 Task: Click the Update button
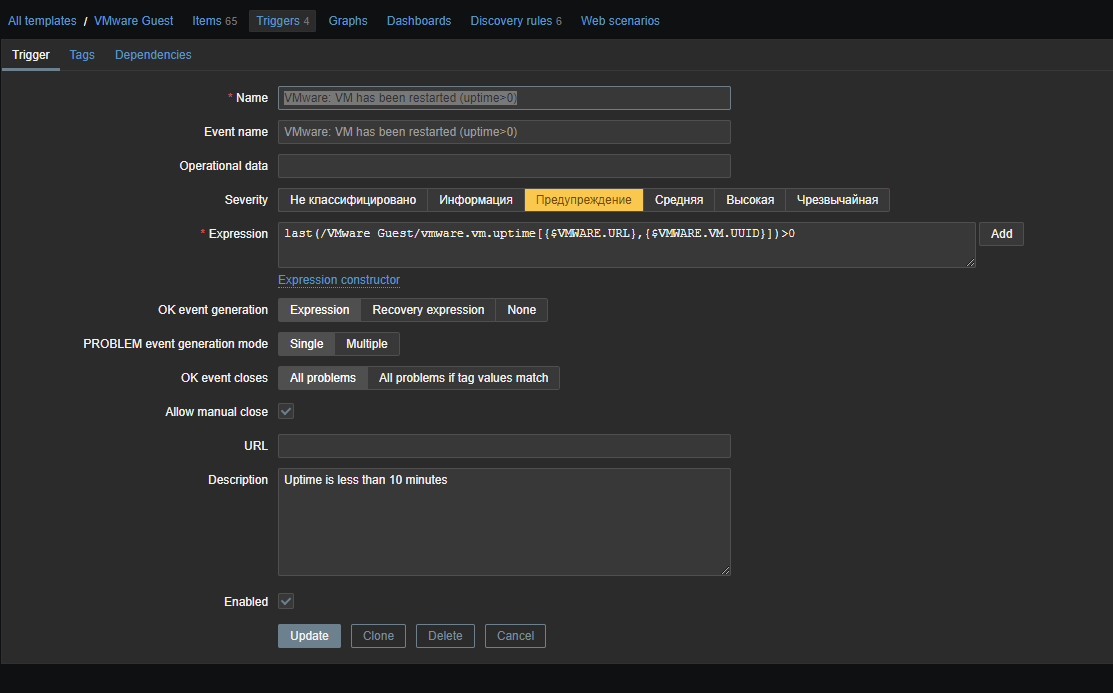click(308, 635)
